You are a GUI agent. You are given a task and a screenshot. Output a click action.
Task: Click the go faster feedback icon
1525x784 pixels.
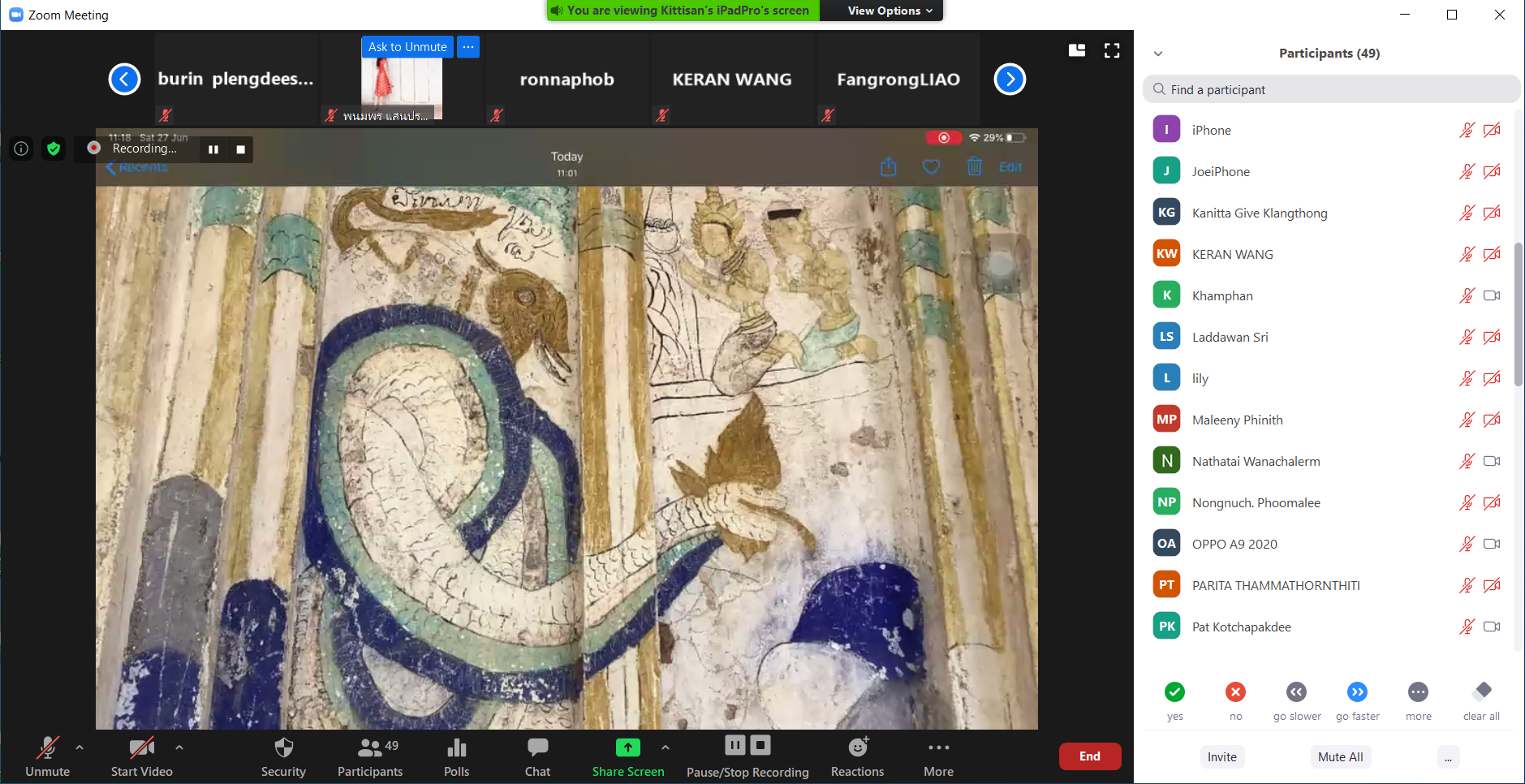[x=1357, y=691]
